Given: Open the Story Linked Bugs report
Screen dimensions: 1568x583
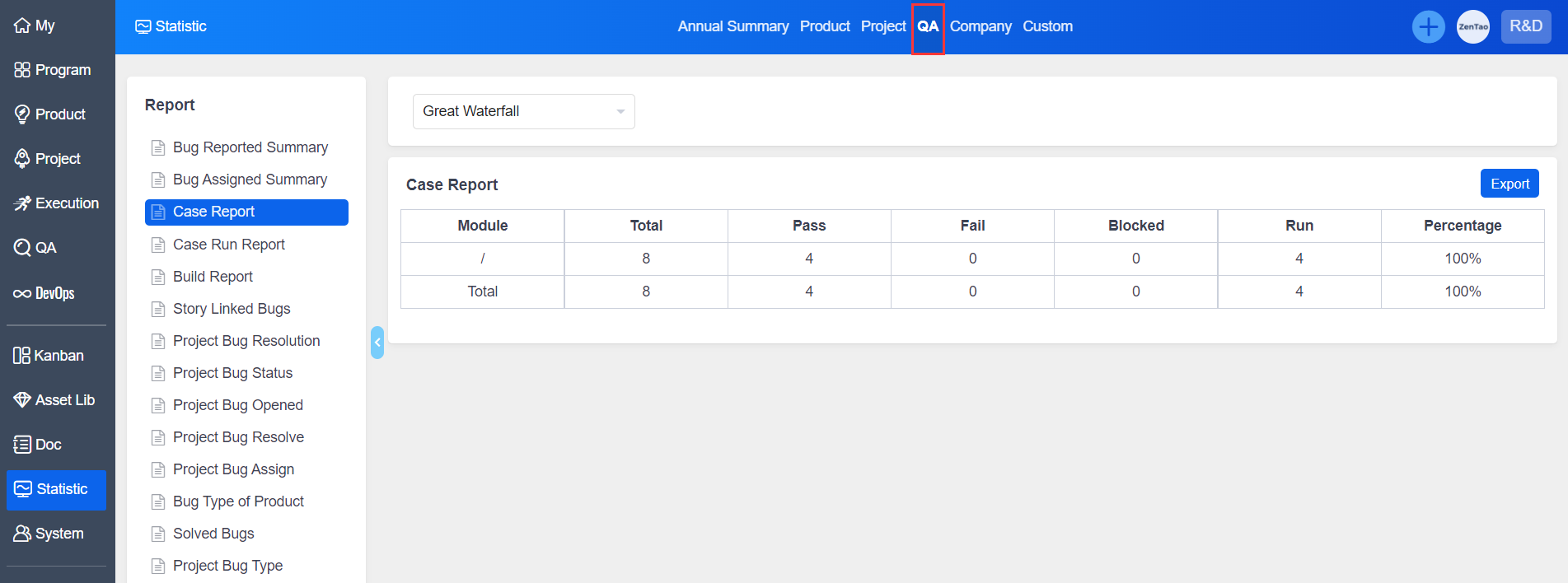Looking at the screenshot, I should point(232,309).
